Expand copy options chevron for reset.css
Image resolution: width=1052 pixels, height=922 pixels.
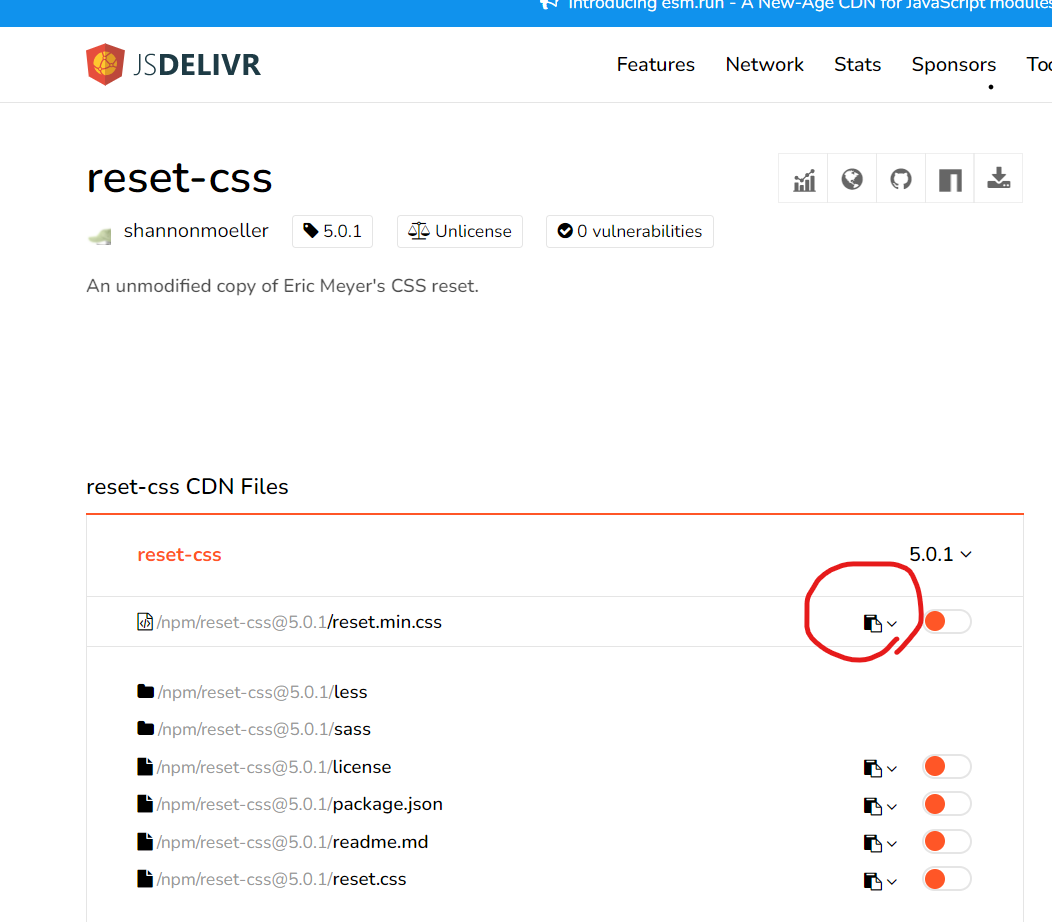pos(892,882)
